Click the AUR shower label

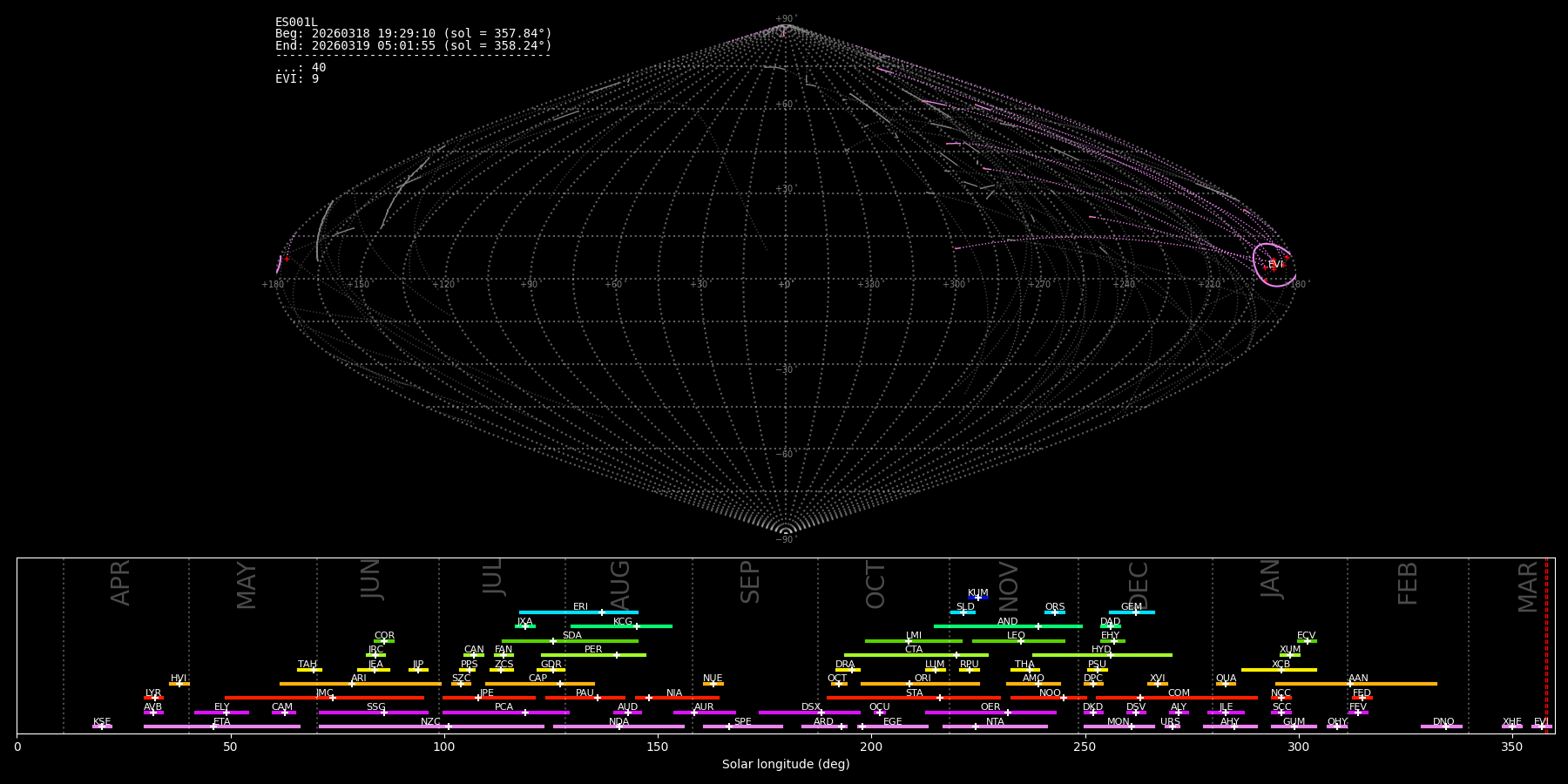(x=704, y=706)
